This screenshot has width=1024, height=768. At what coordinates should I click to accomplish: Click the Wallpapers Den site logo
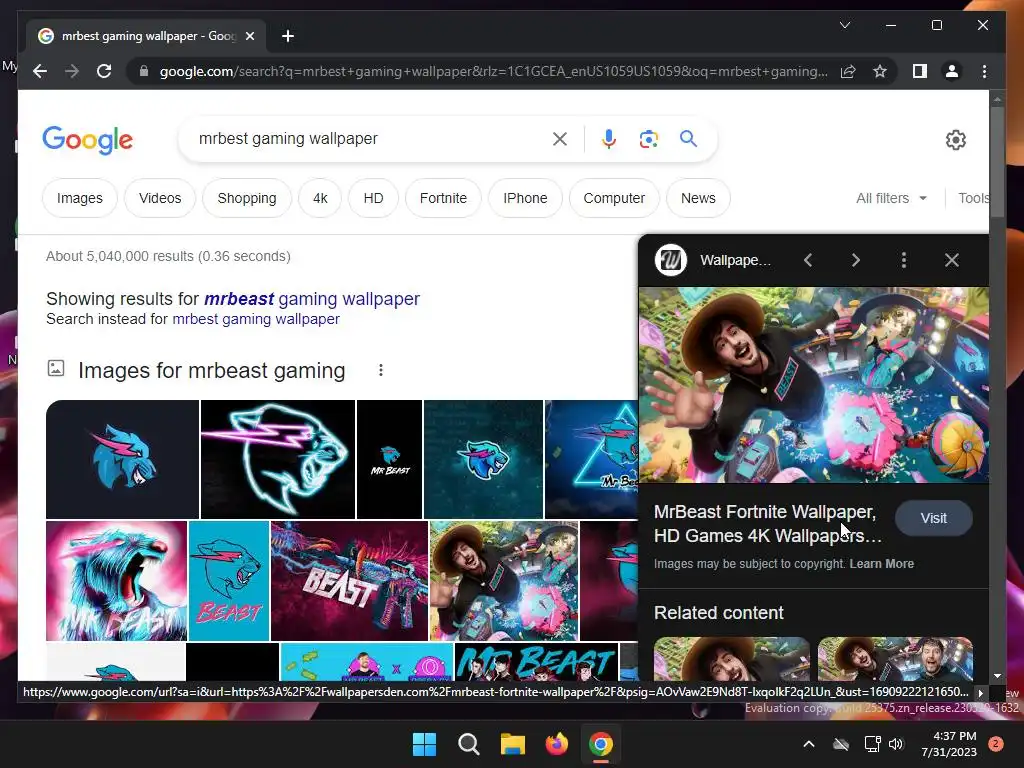pyautogui.click(x=671, y=260)
